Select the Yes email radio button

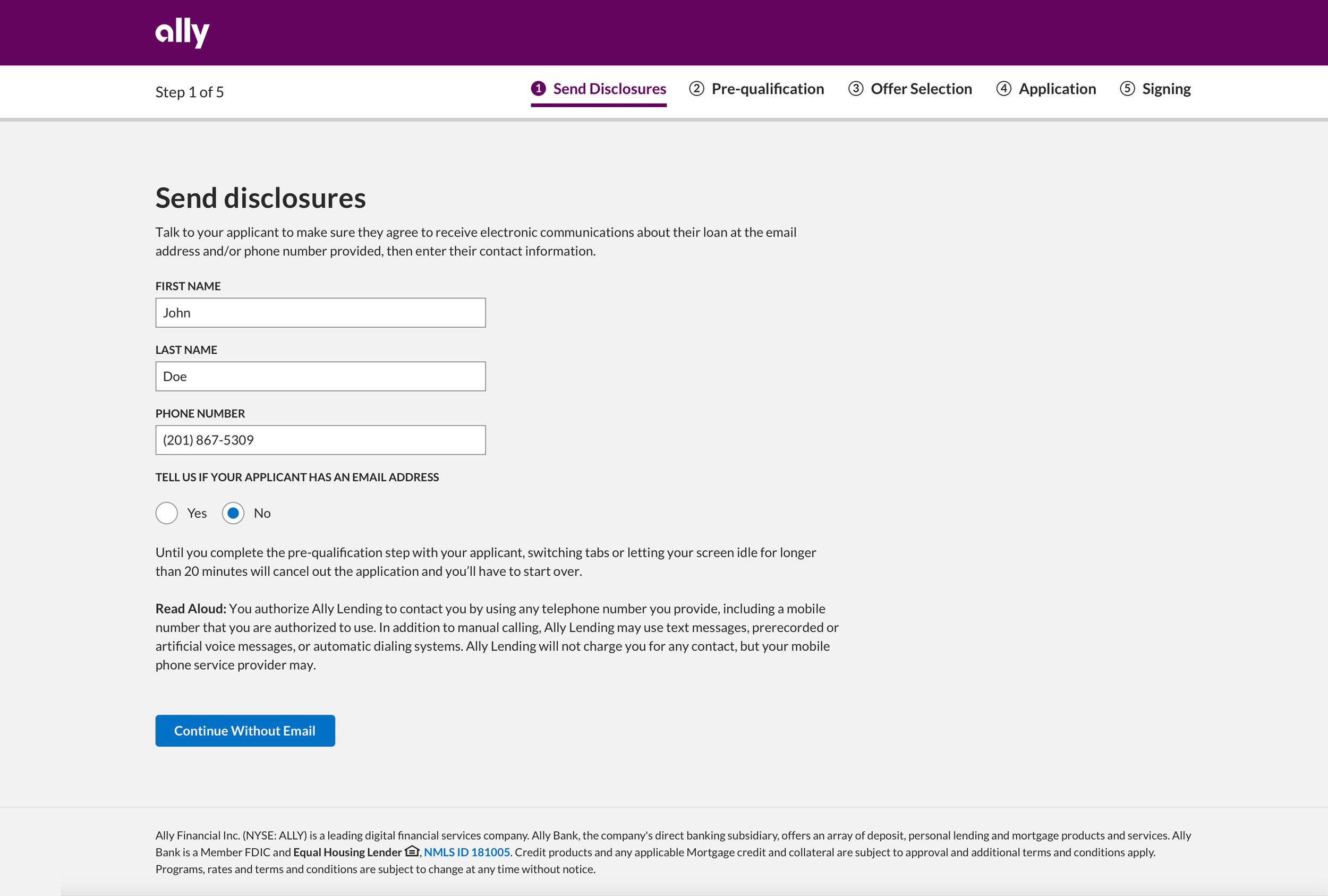(167, 513)
